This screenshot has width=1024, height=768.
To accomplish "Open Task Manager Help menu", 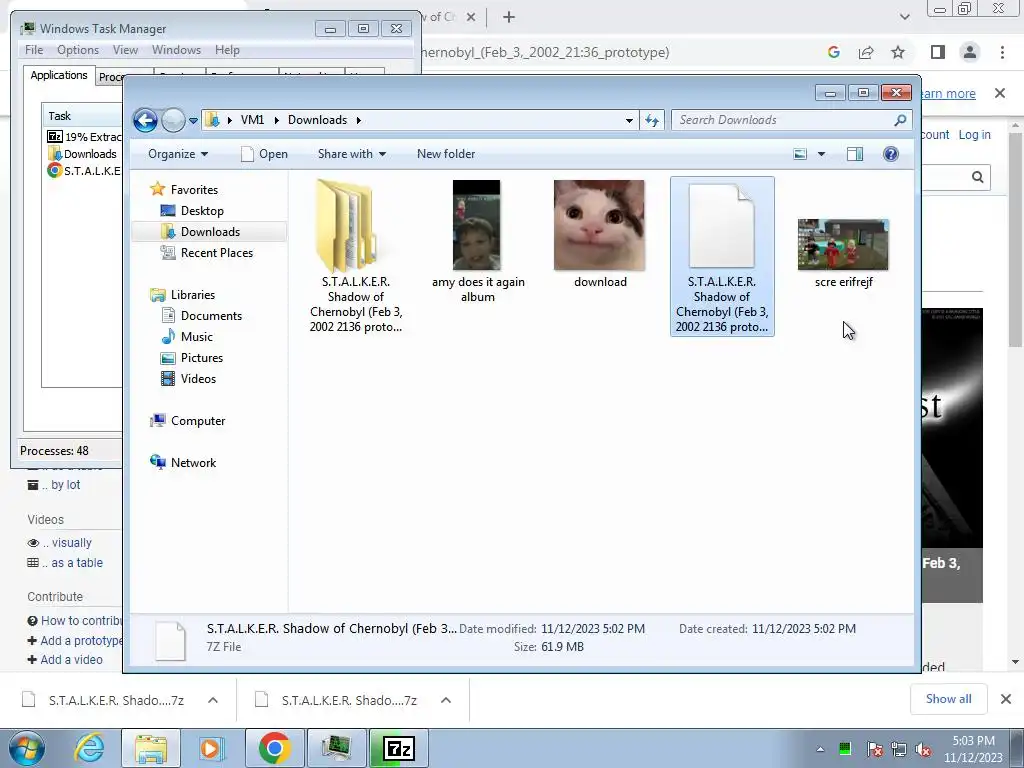I will coord(227,50).
